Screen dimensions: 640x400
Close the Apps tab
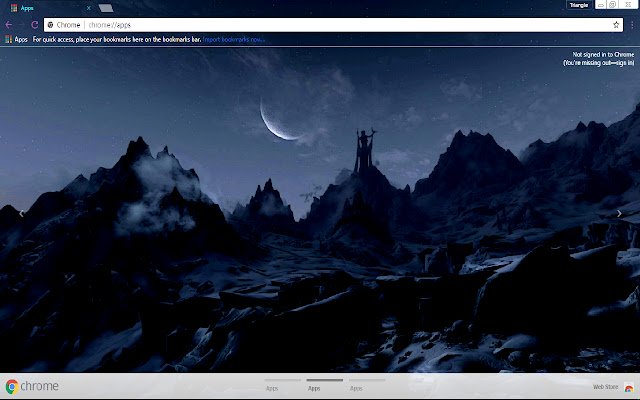coord(89,8)
